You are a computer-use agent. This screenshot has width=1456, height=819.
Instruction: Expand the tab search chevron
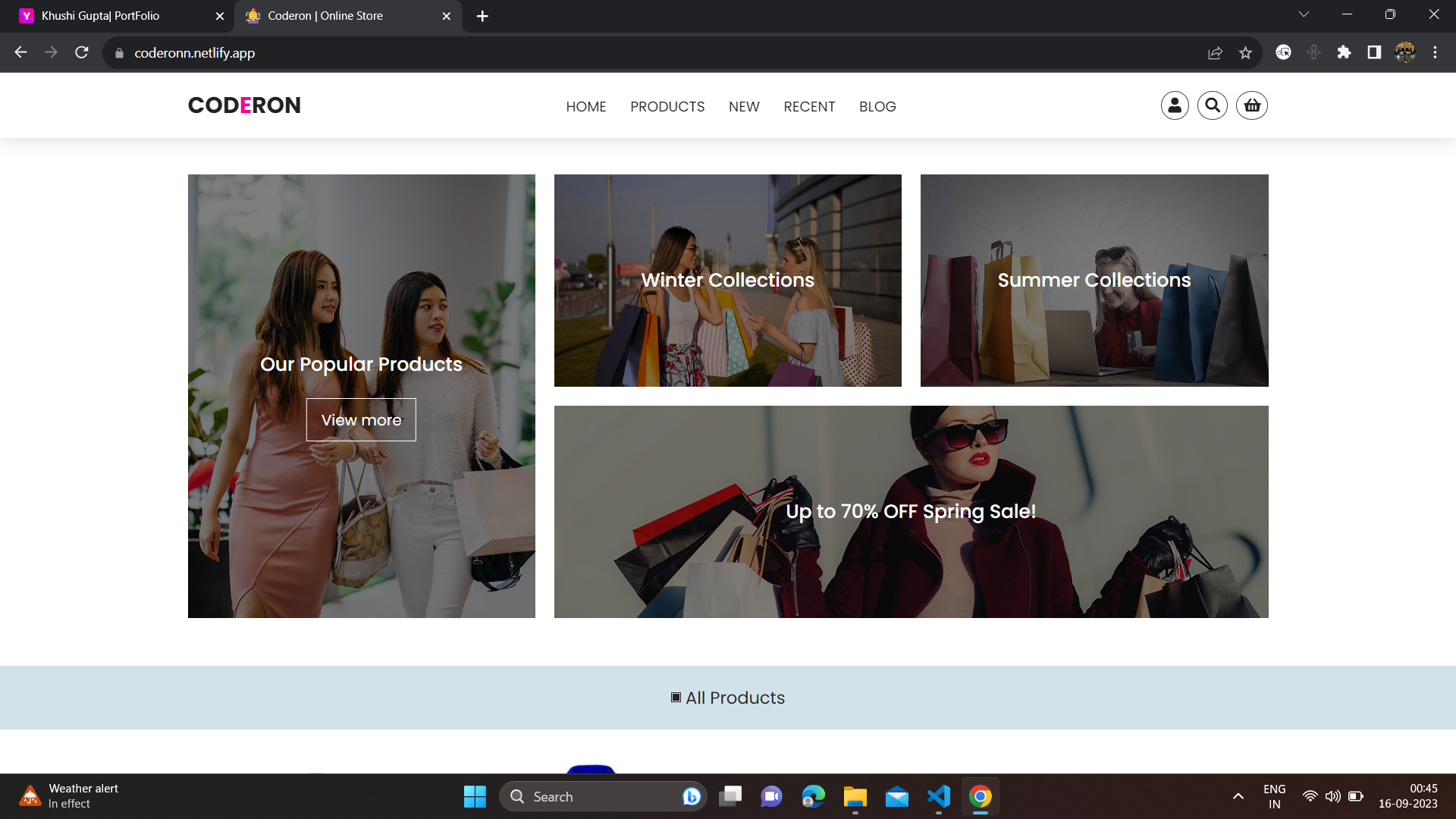coord(1304,14)
